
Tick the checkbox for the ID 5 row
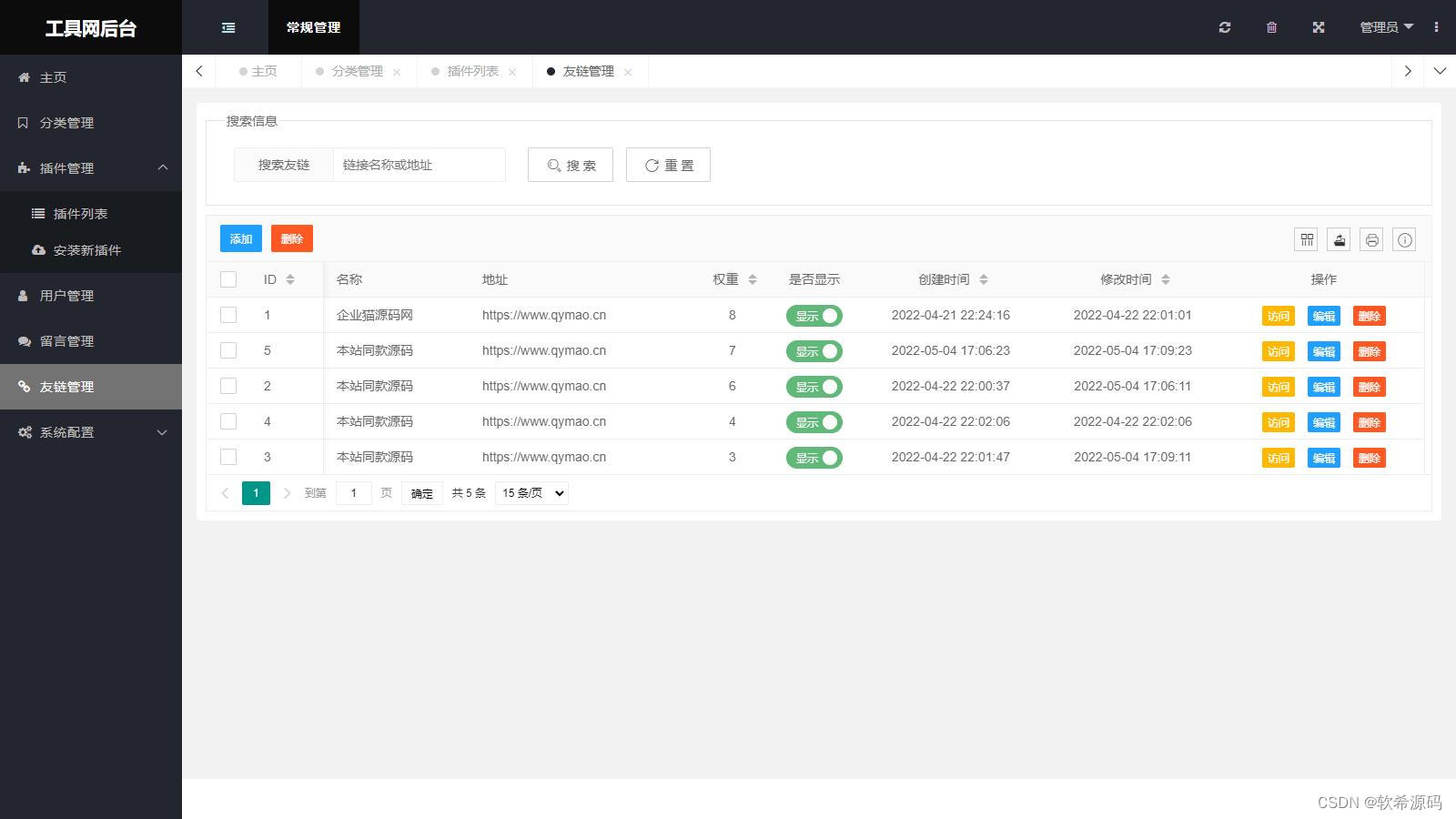point(228,350)
